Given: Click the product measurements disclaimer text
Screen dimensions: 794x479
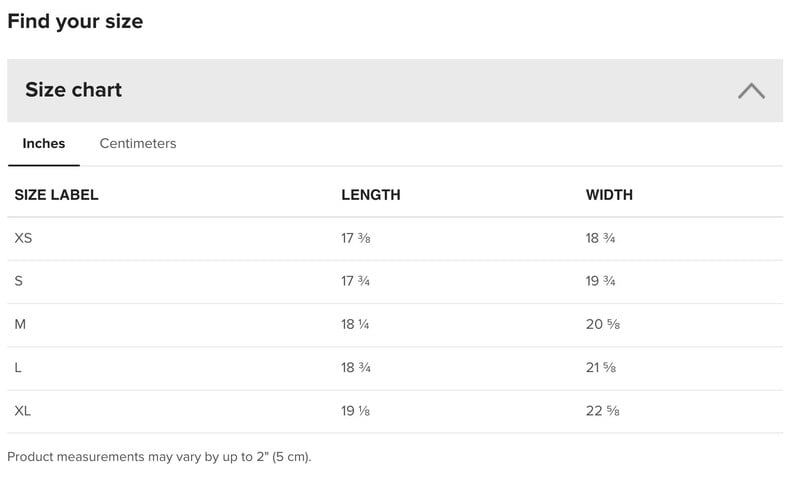Looking at the screenshot, I should (159, 457).
